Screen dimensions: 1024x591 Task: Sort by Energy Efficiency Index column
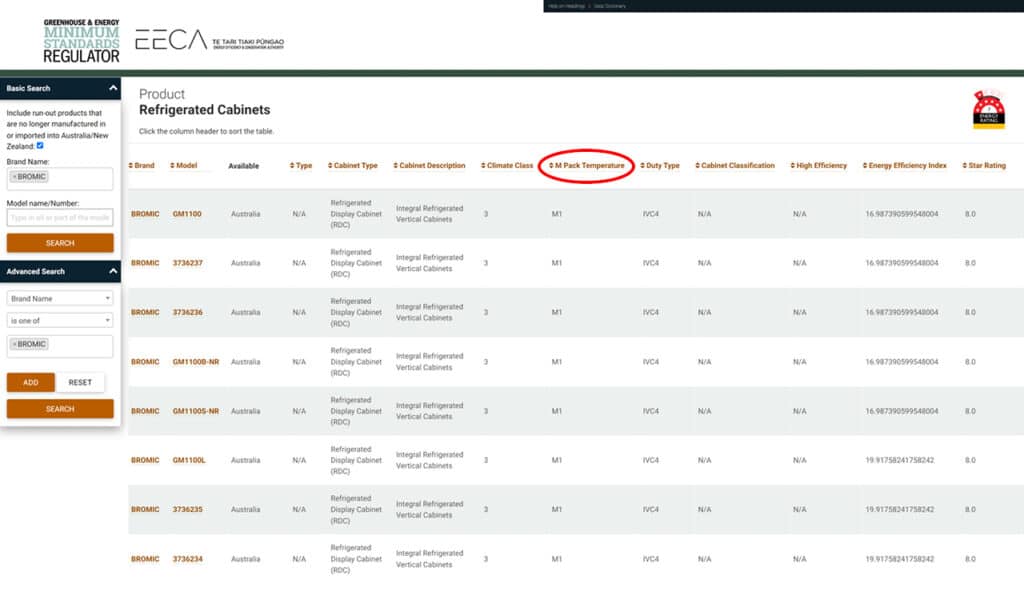(x=905, y=165)
